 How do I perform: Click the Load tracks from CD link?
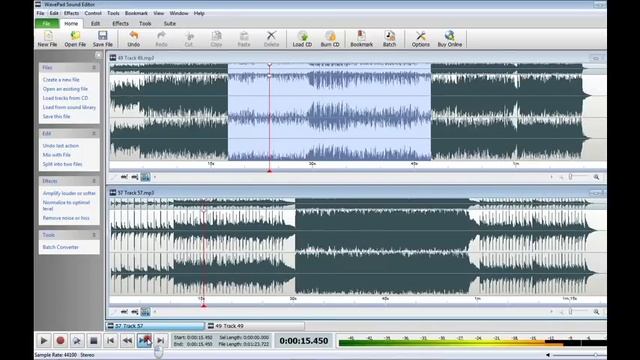tap(65, 98)
